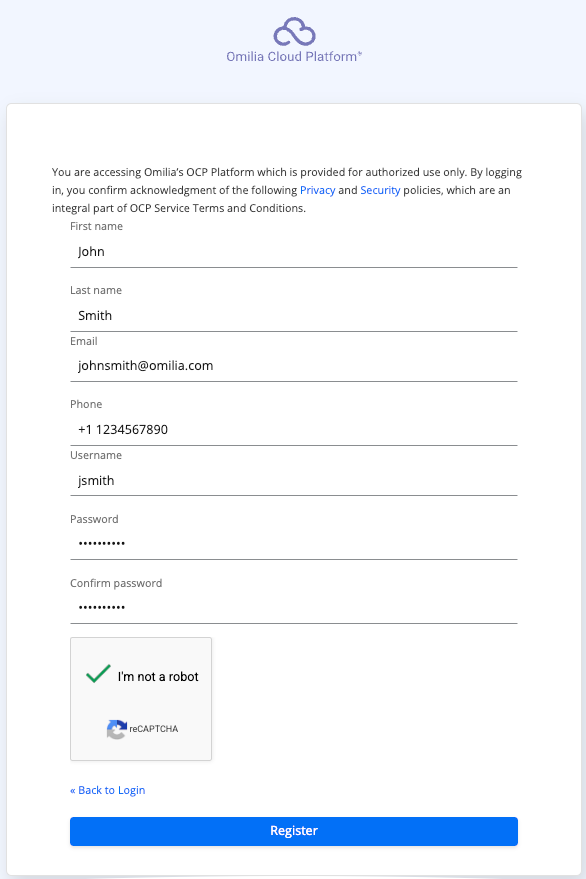Submit the form with Register button
586x879 pixels.
(294, 831)
